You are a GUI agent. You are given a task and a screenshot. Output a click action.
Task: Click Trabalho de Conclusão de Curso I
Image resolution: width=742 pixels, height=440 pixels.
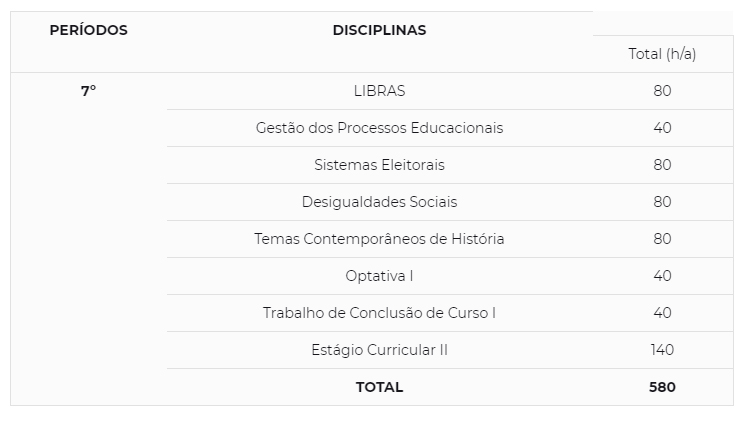(x=379, y=313)
